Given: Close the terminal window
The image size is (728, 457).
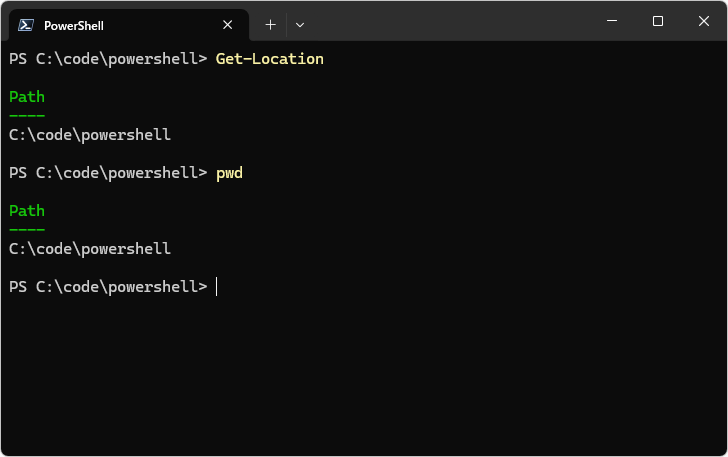Looking at the screenshot, I should click(x=703, y=21).
